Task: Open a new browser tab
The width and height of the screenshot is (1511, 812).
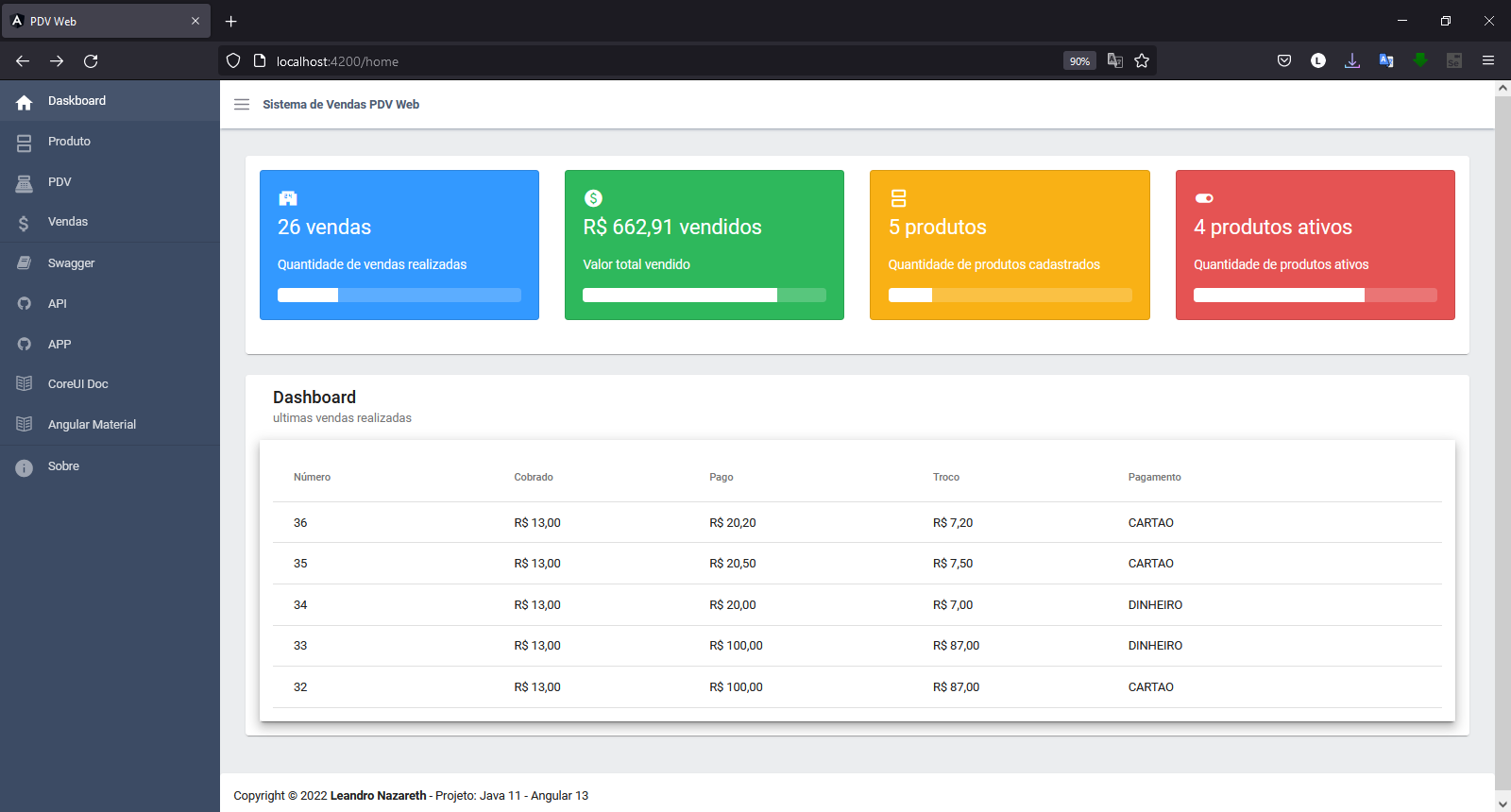Action: [231, 21]
